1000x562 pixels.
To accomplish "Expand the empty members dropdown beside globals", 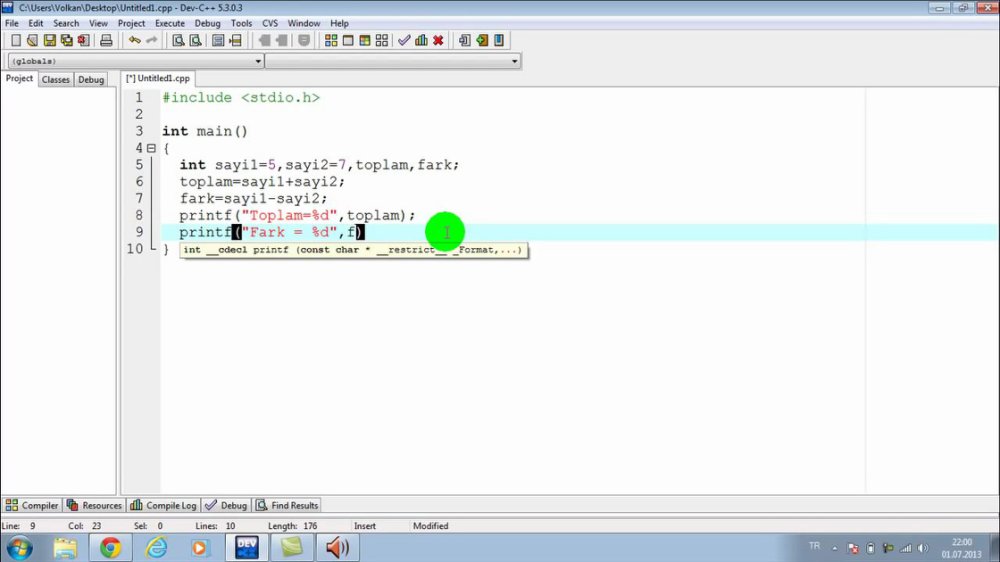I will 393,61.
